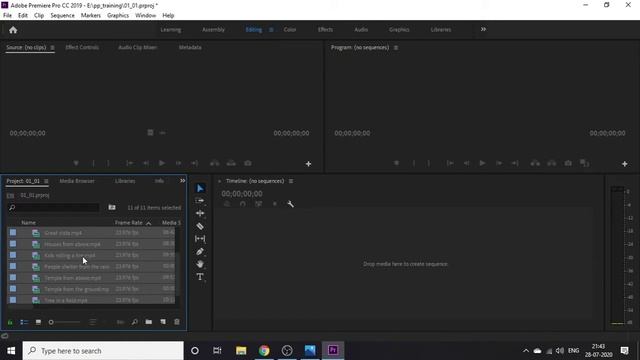Switch to the Assembly workspace
Image resolution: width=640 pixels, height=360 pixels.
(213, 30)
